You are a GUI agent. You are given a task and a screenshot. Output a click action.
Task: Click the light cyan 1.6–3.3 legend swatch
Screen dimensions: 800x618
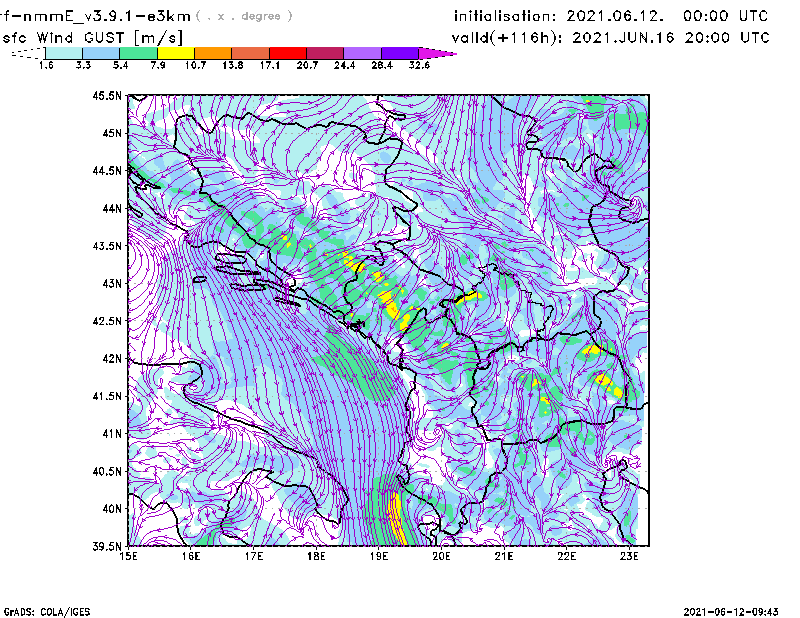(x=64, y=53)
